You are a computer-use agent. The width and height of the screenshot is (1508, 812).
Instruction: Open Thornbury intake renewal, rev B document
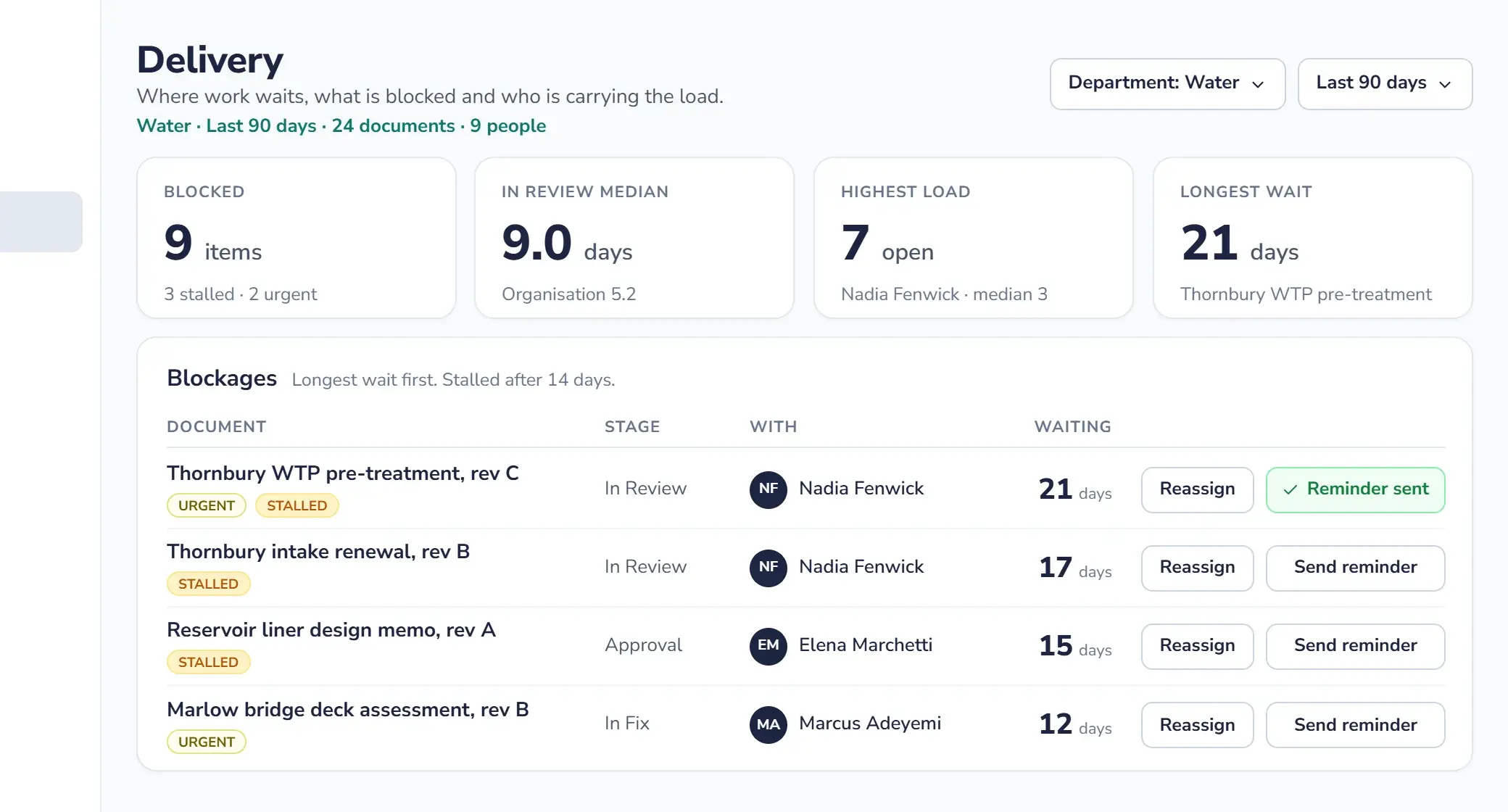click(x=318, y=552)
